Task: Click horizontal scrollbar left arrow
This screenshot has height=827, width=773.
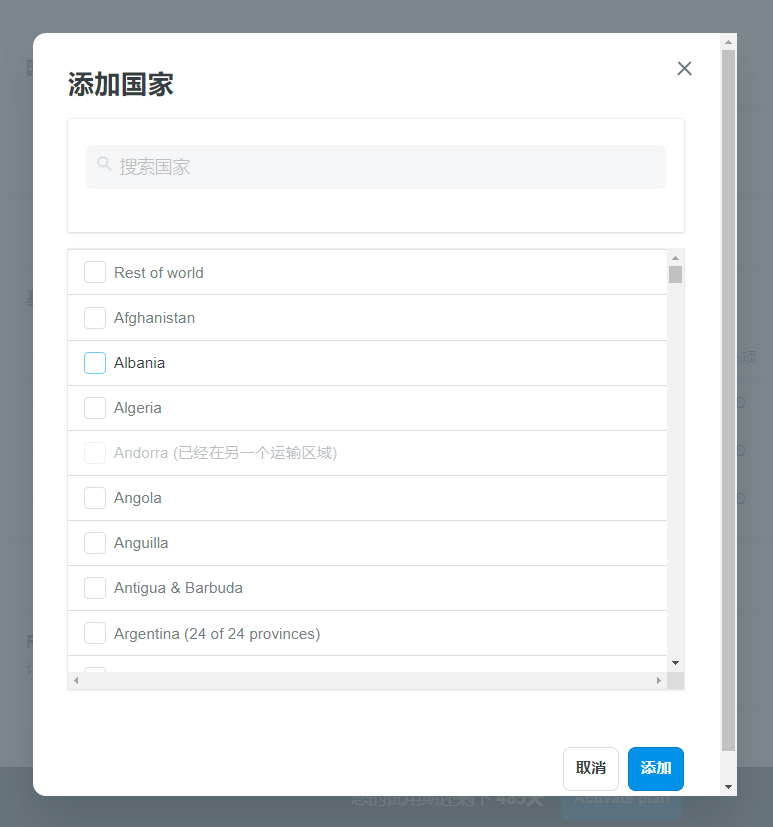Action: coord(76,681)
